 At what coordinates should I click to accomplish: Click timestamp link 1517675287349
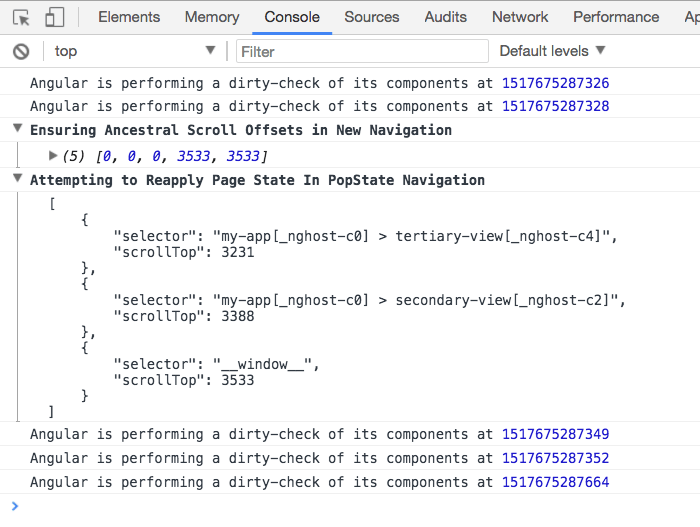pos(555,434)
